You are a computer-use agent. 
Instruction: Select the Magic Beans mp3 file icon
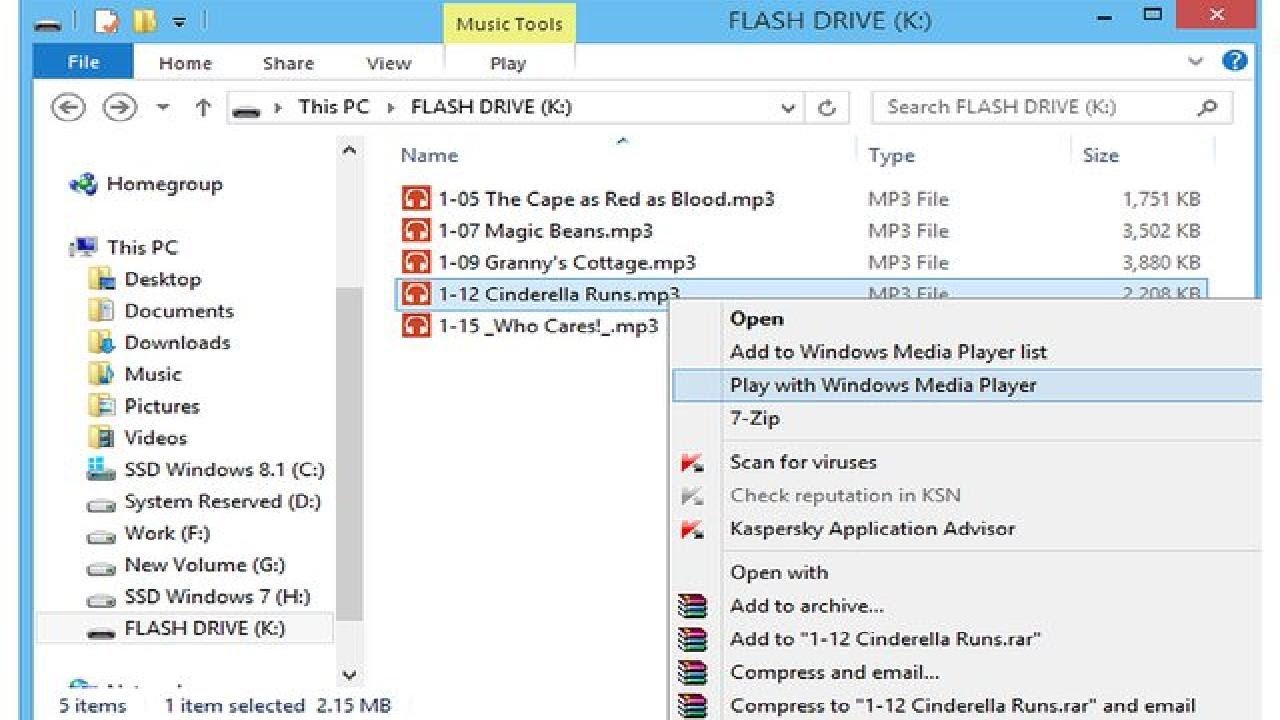pyautogui.click(x=415, y=231)
